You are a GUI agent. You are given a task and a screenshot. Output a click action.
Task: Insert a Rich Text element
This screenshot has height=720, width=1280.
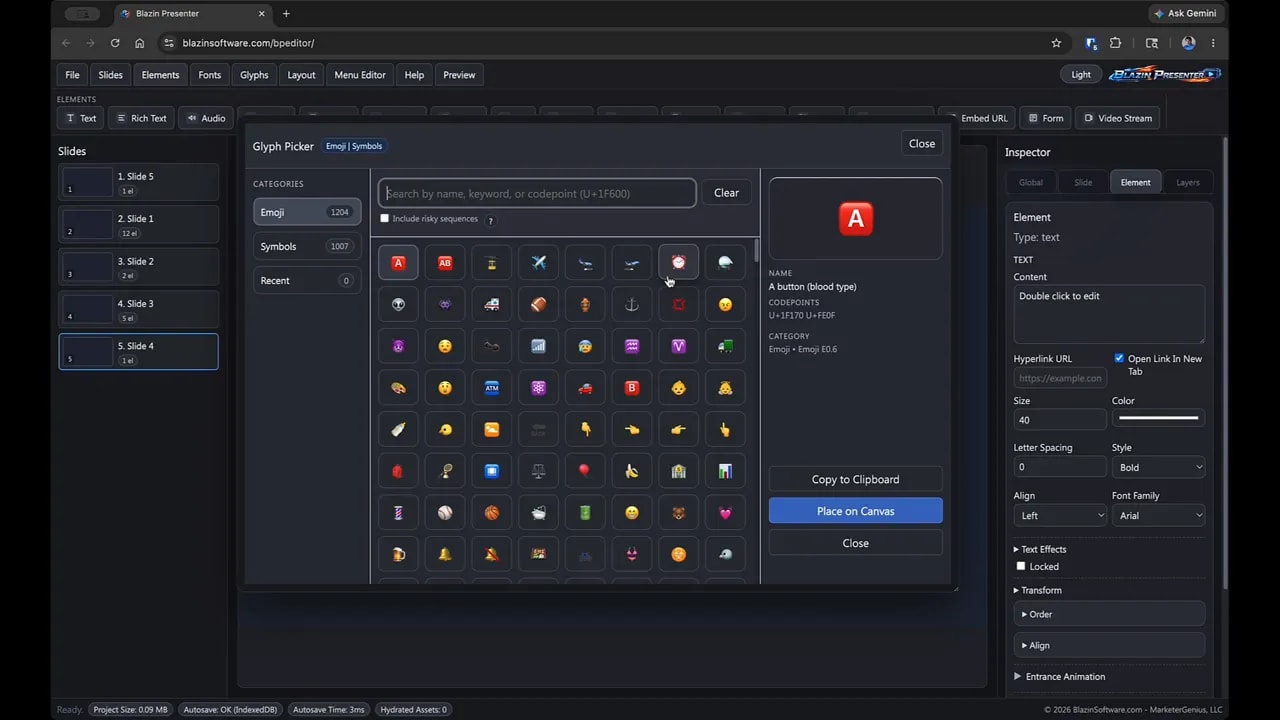click(x=141, y=118)
